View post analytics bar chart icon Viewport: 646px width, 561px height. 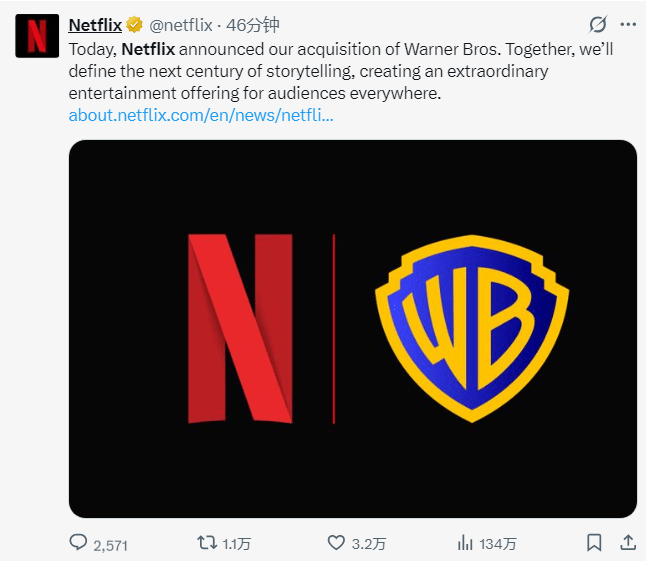[x=465, y=543]
